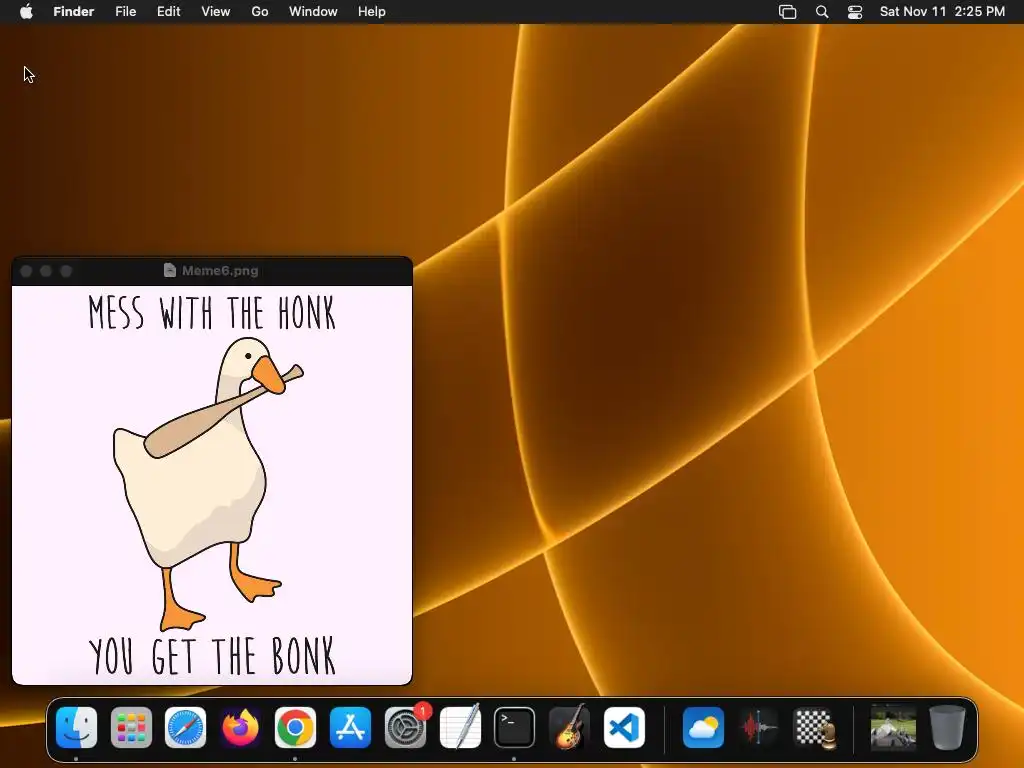Open Control Center
The image size is (1024, 768).
[855, 12]
